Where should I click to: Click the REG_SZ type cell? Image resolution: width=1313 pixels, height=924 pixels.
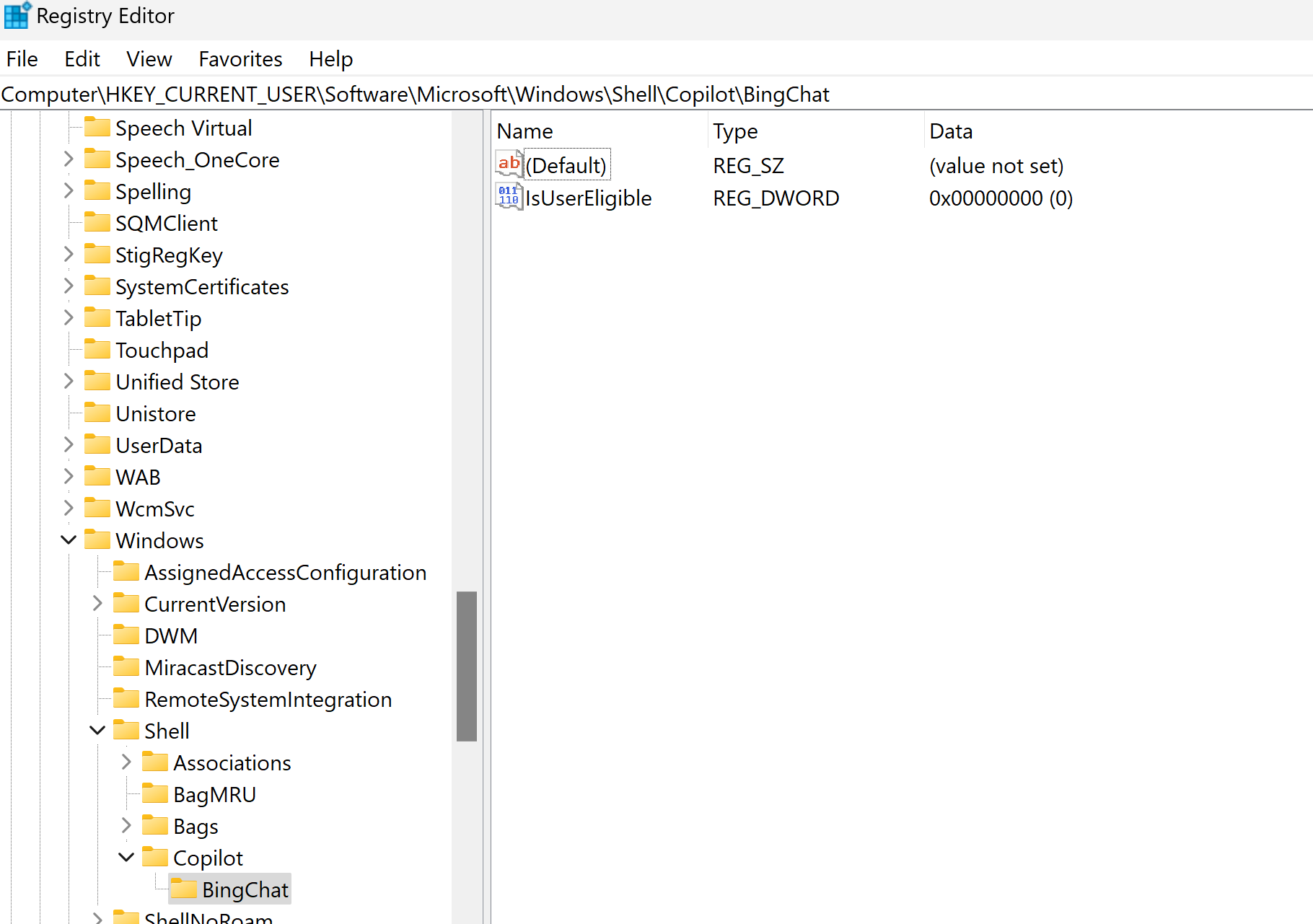(x=748, y=166)
